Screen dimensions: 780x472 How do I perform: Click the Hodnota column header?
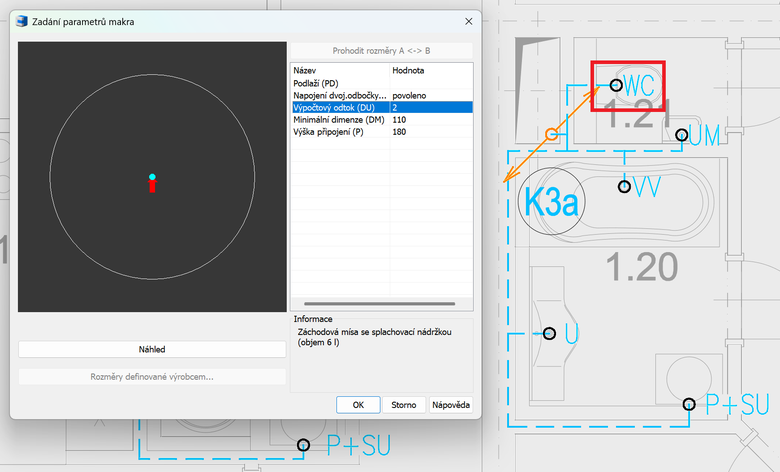click(431, 71)
